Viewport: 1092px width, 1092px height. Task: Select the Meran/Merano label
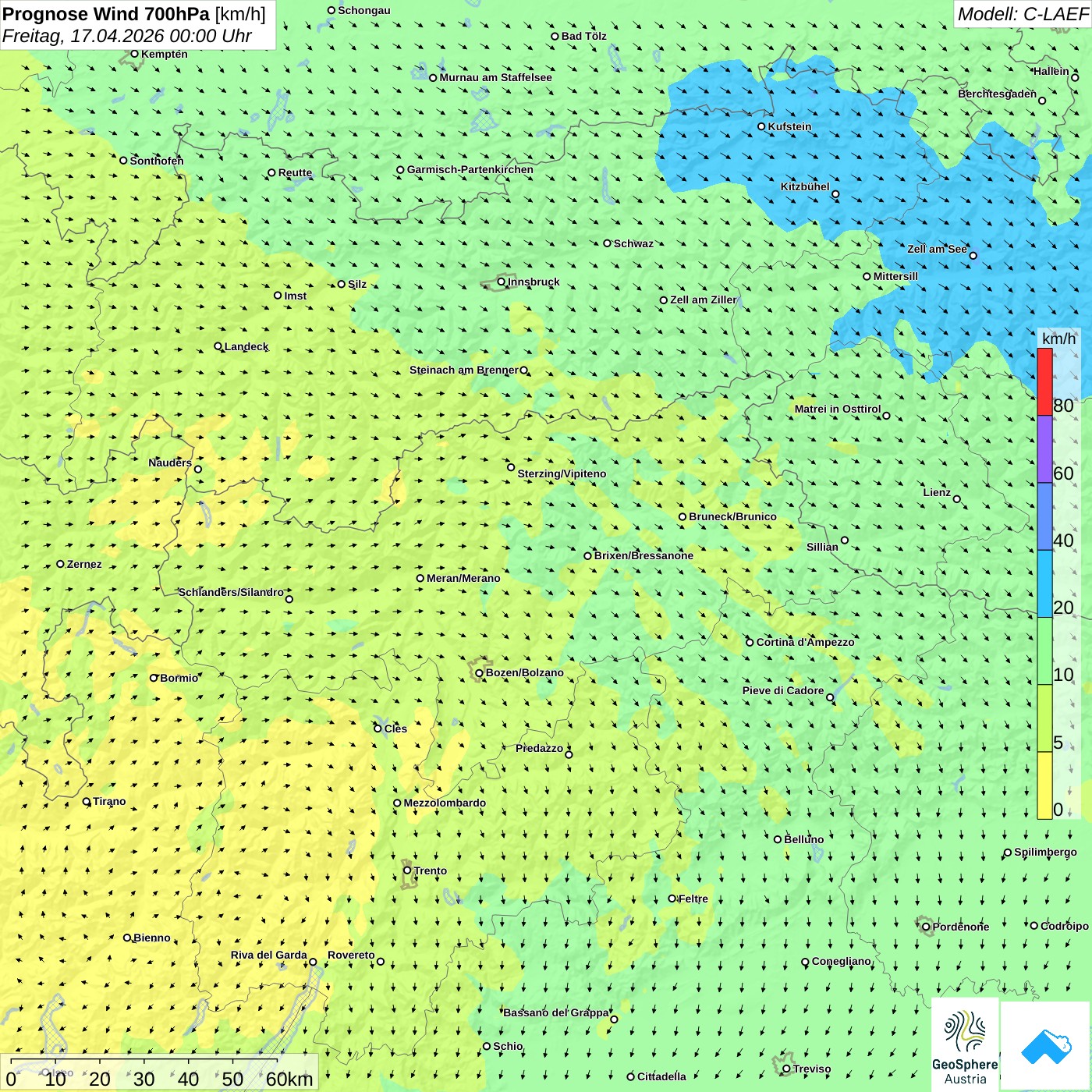(463, 578)
